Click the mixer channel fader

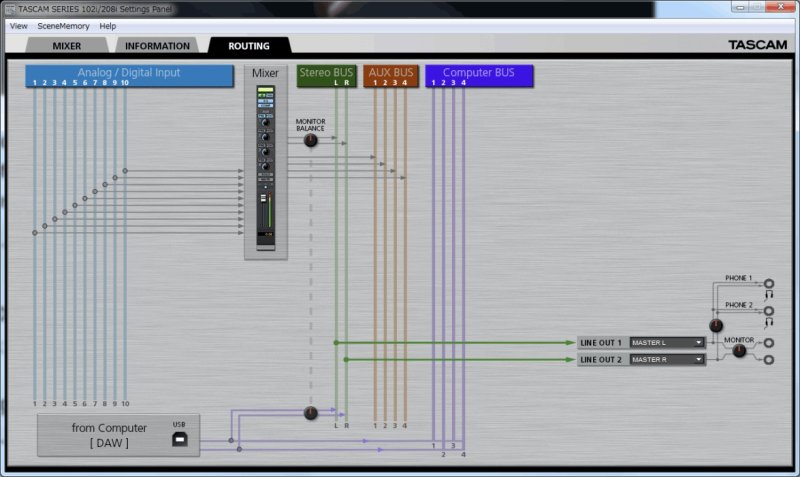tap(265, 209)
